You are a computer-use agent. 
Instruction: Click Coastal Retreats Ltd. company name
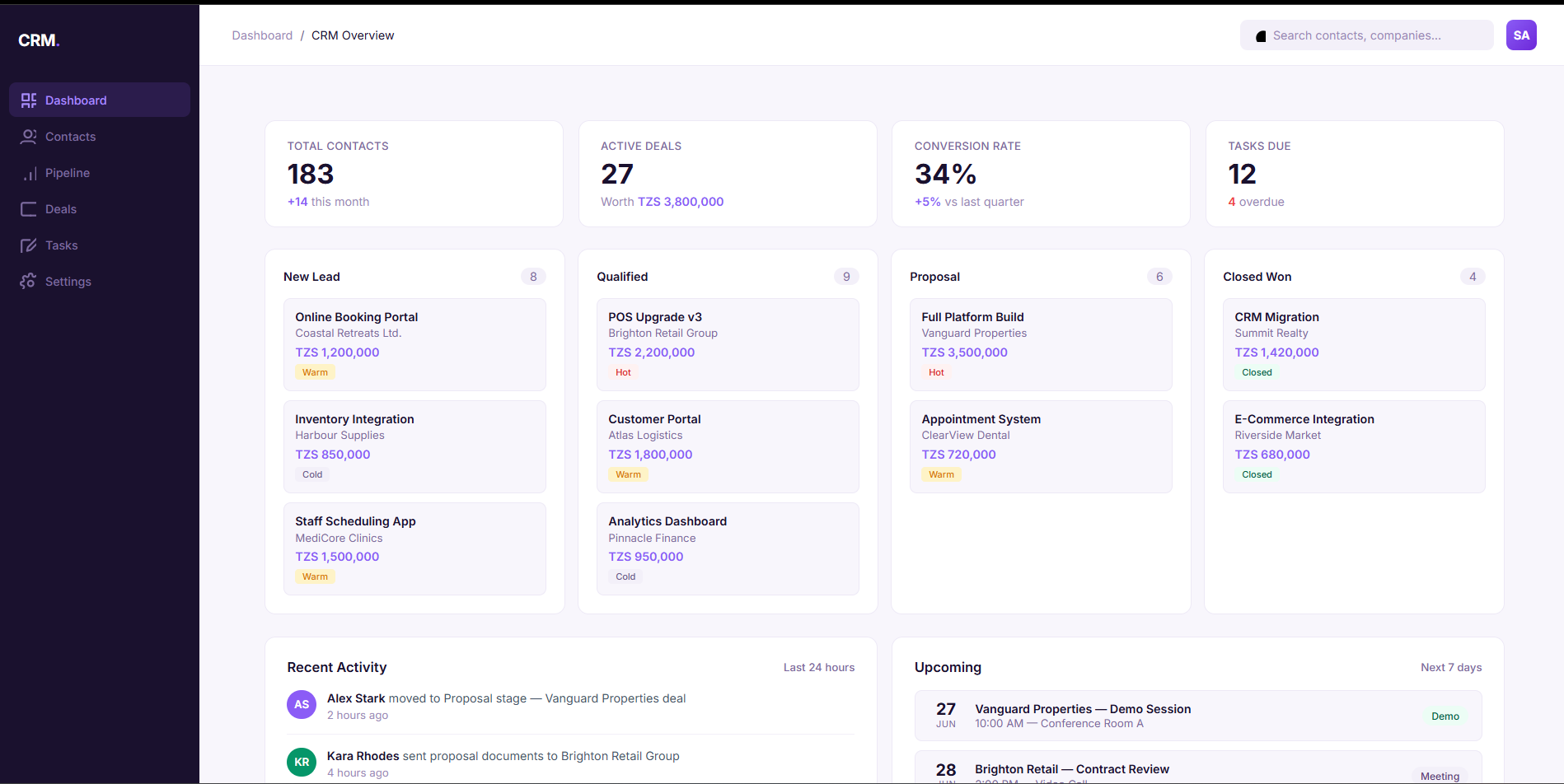click(x=348, y=334)
